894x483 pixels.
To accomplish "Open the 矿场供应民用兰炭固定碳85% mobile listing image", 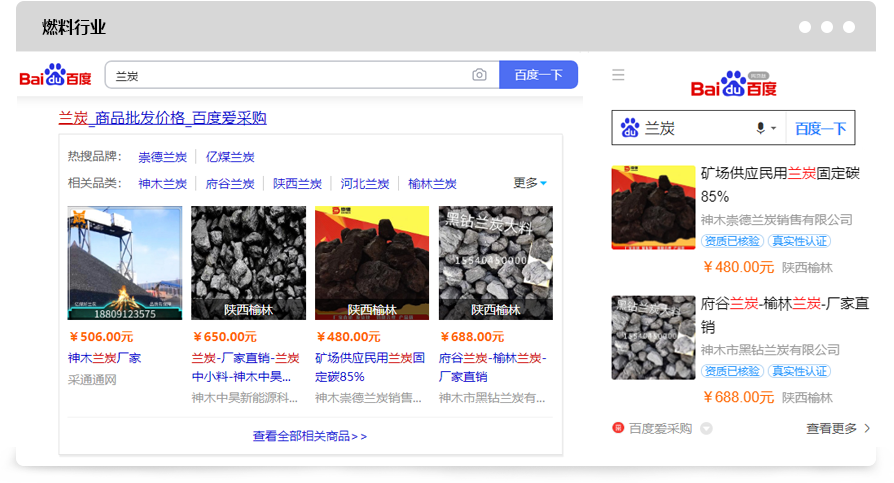I will [x=653, y=207].
